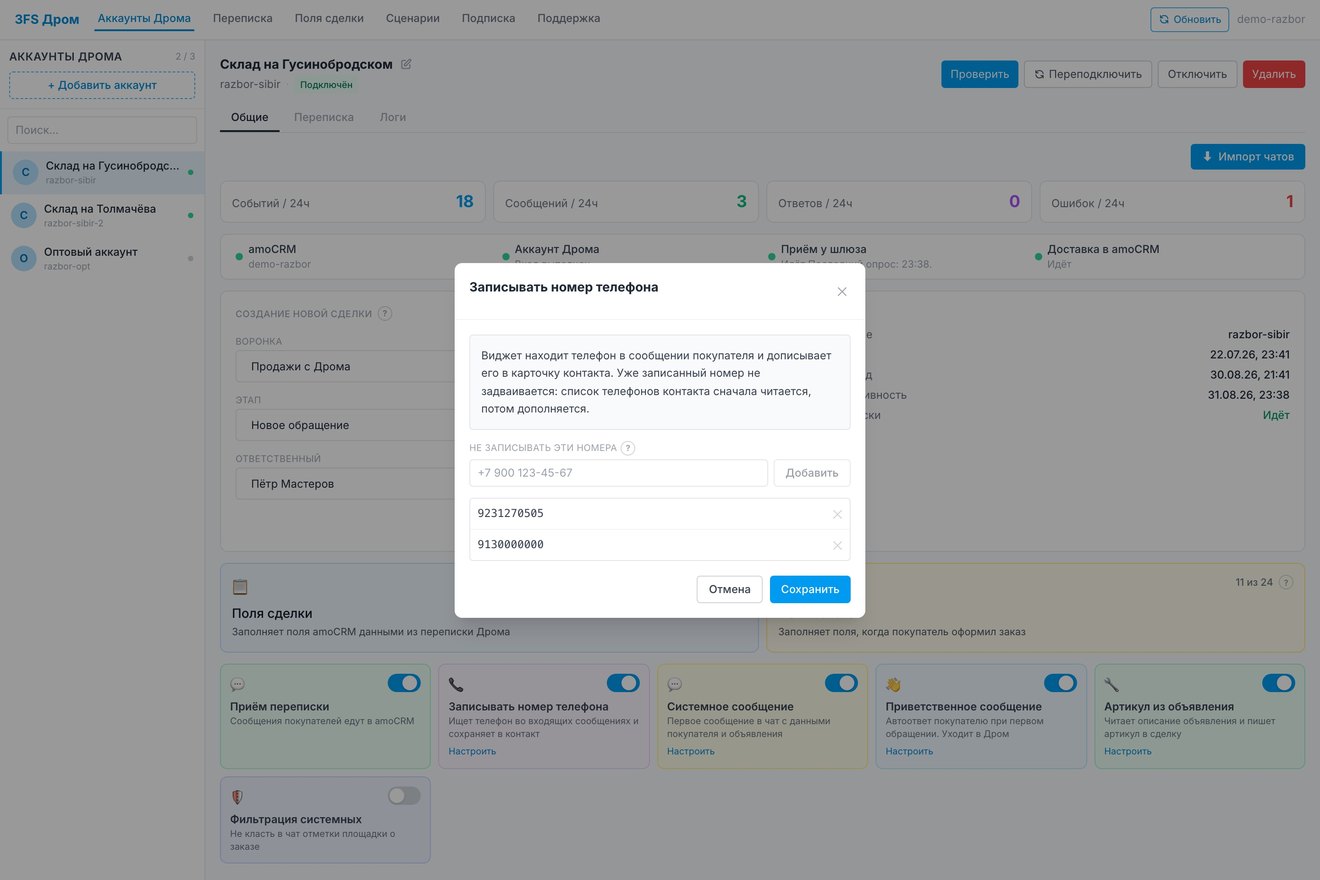This screenshot has width=1320, height=880.
Task: Click avatar of Склад на Толмачёва
Action: tap(24, 215)
